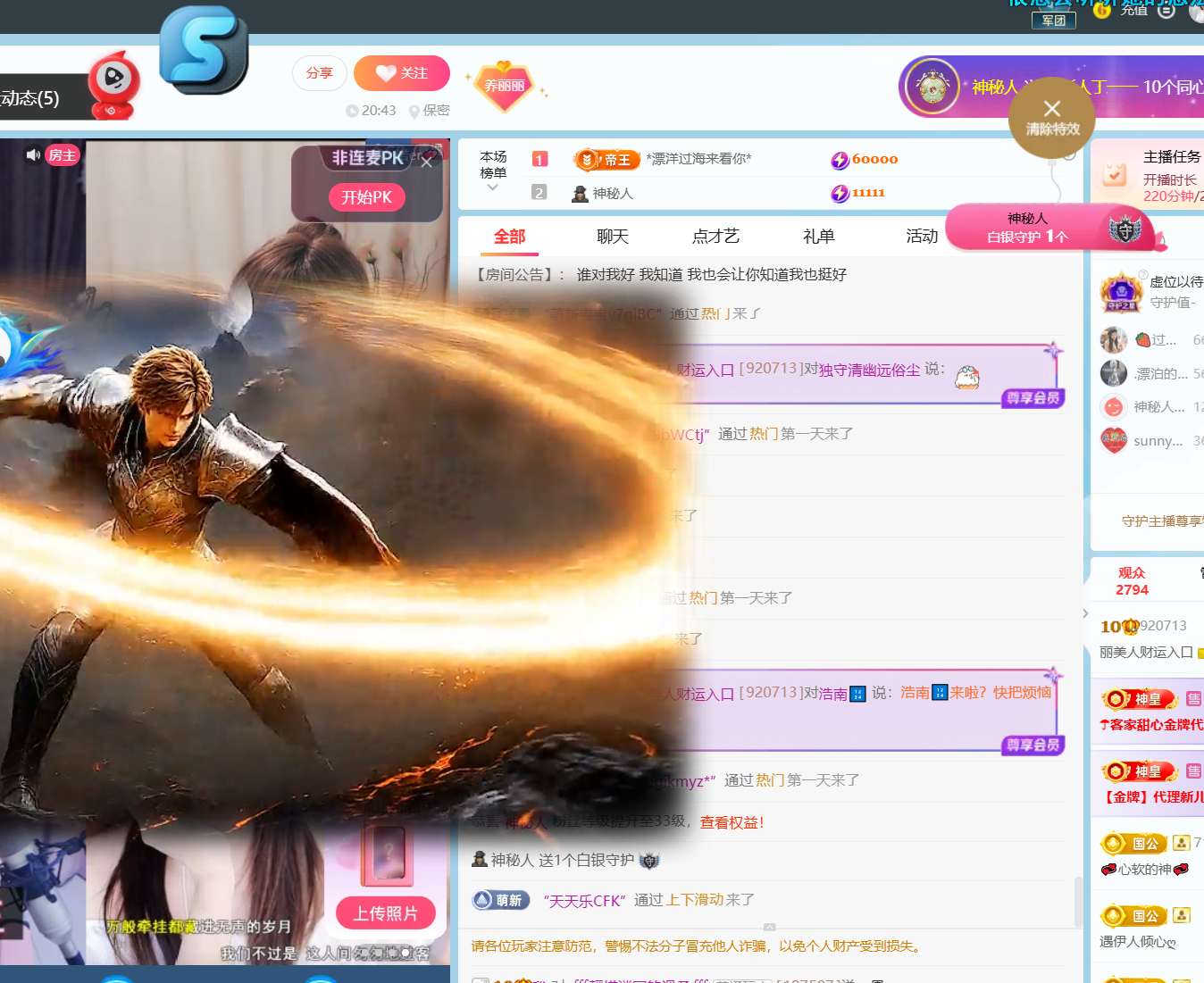Image resolution: width=1204 pixels, height=983 pixels.
Task: Open the 虚位以待 guardian throne icon
Action: pos(1121,292)
